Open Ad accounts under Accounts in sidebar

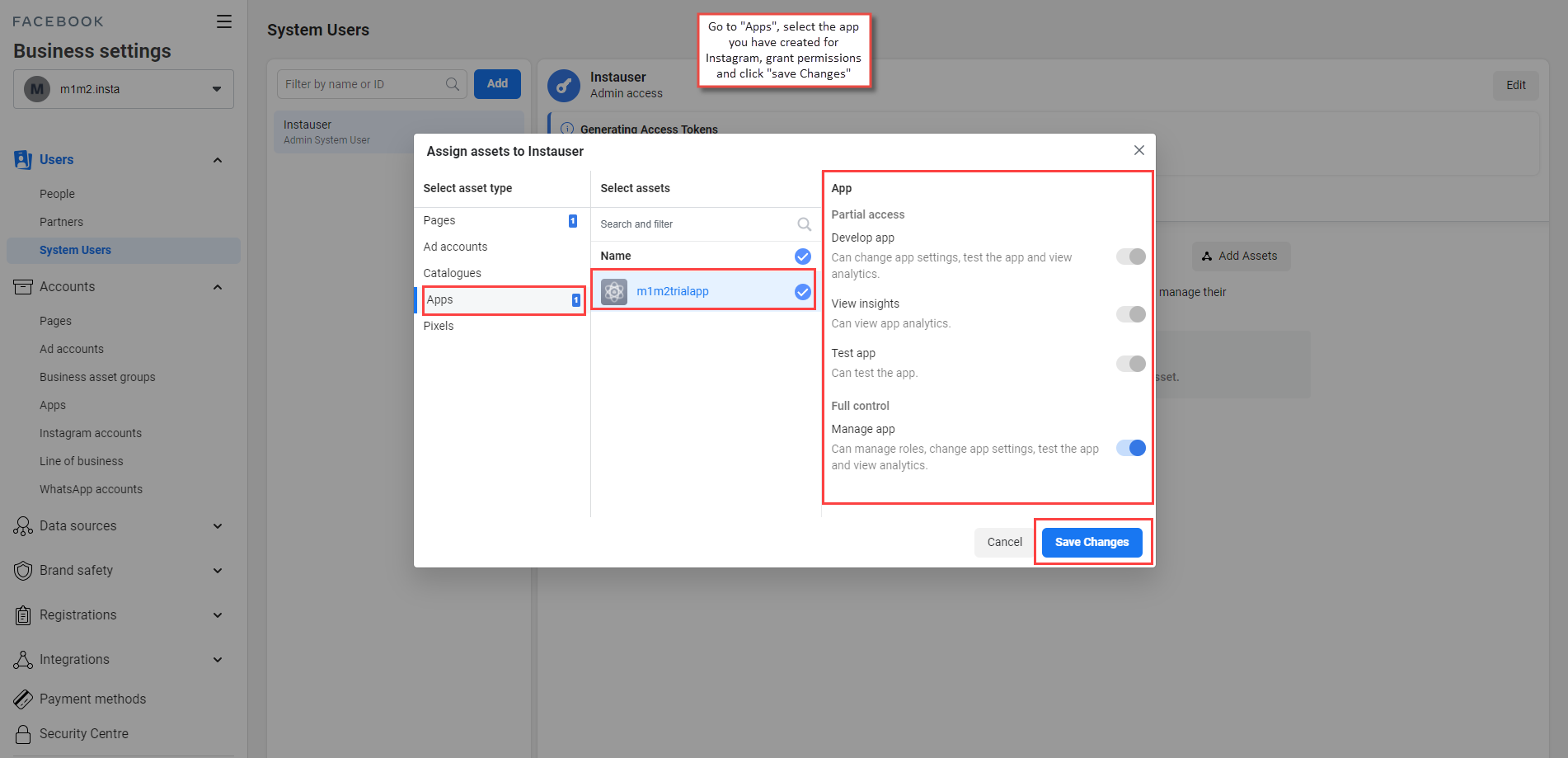coord(72,349)
